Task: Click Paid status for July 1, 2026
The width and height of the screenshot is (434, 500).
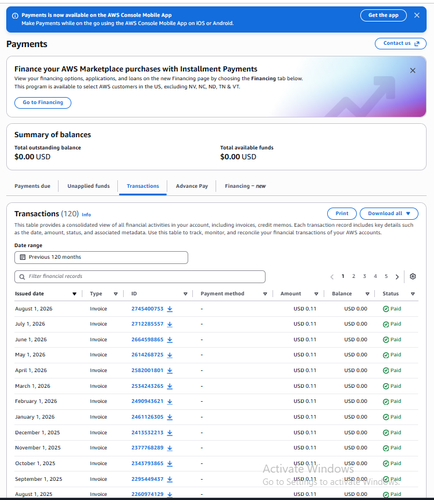Action: [392, 324]
